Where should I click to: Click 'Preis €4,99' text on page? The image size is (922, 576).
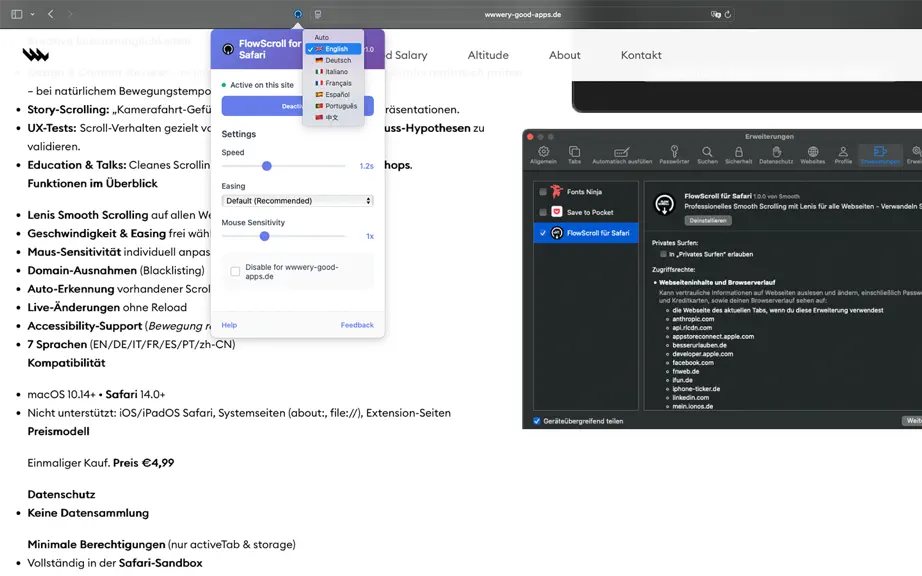click(143, 463)
